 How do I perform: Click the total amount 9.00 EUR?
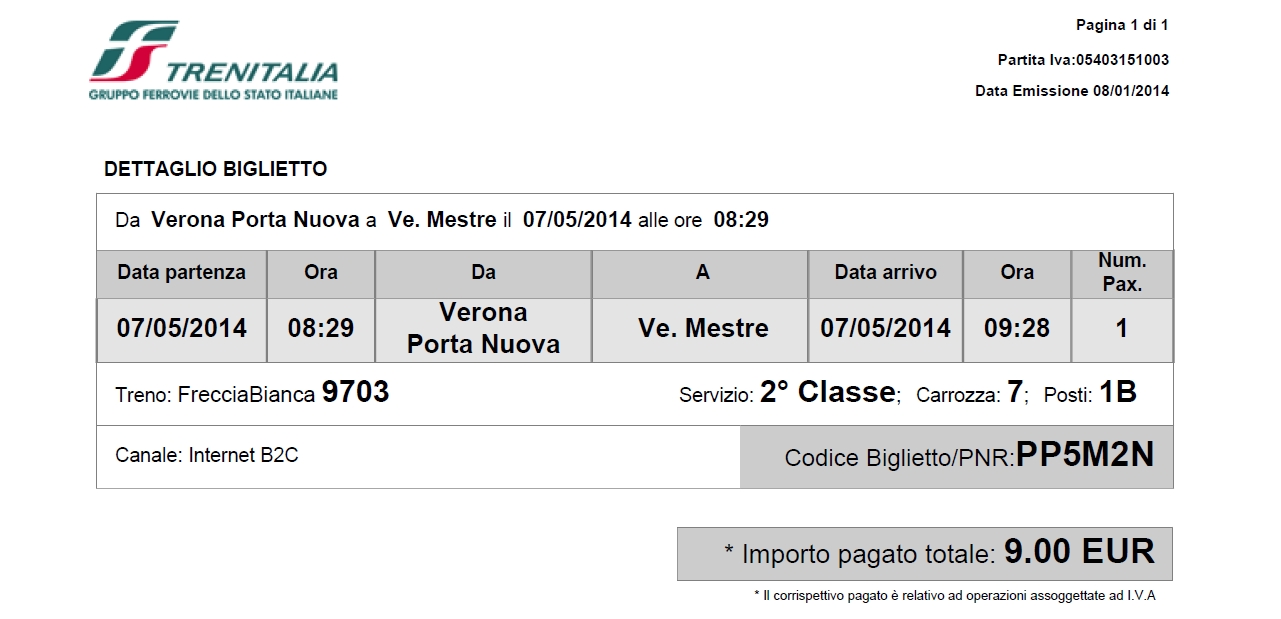tap(1079, 552)
